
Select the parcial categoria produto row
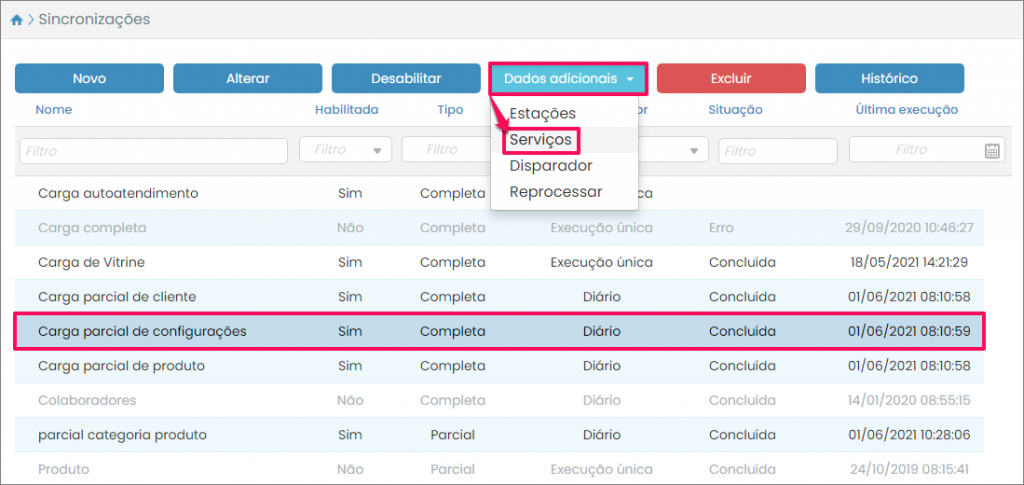[x=500, y=434]
